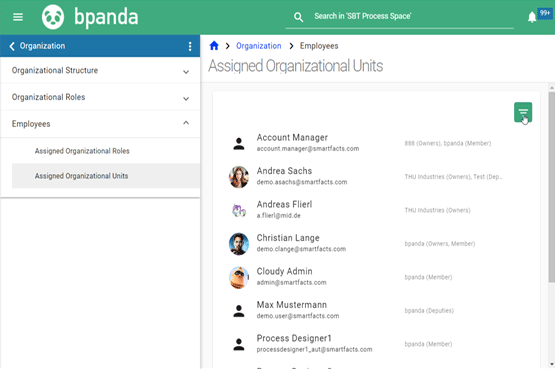Click Cloudy Admin's avatar picture
Screen dimensions: 555x369
239,277
